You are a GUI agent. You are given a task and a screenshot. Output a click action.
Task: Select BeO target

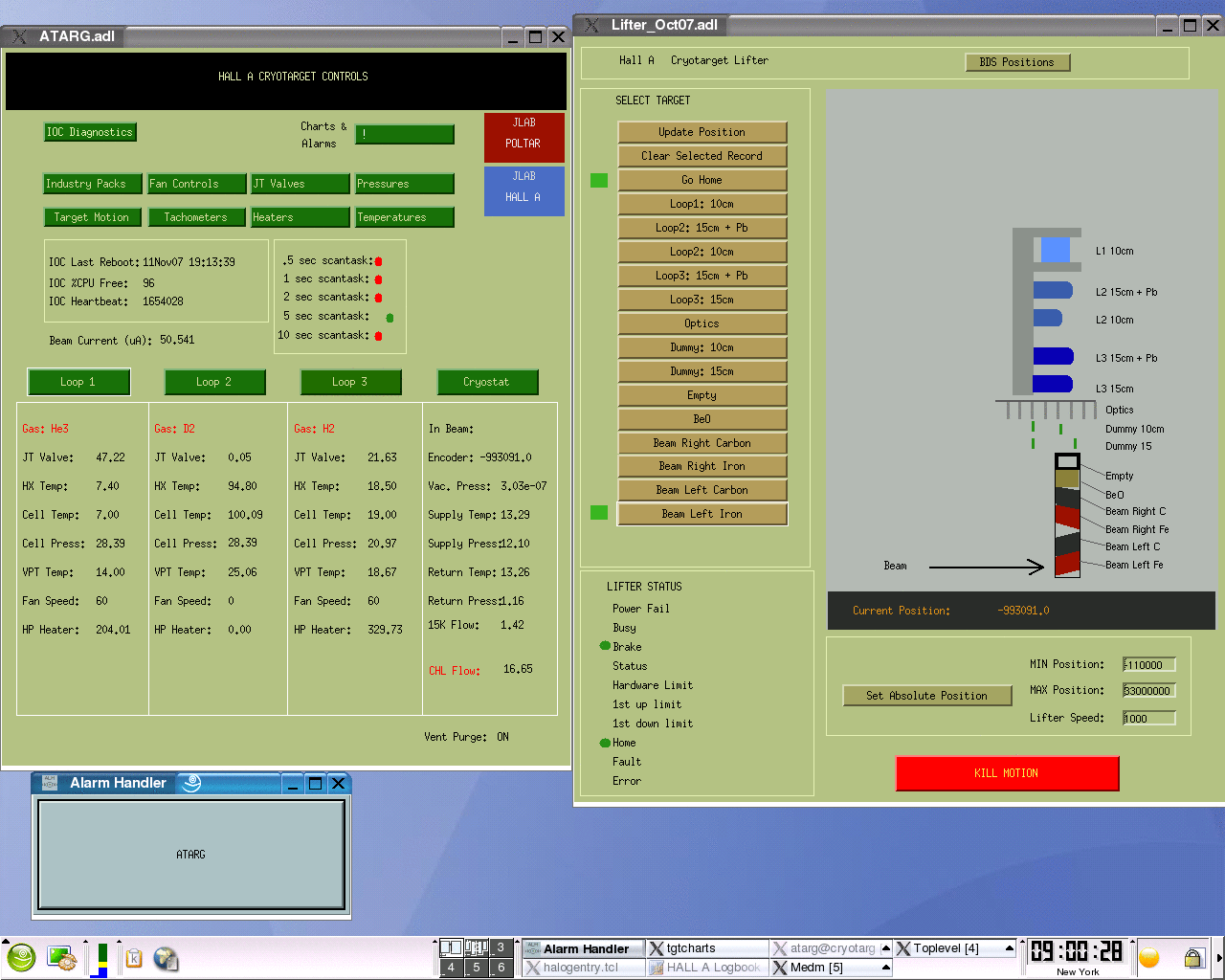[702, 419]
